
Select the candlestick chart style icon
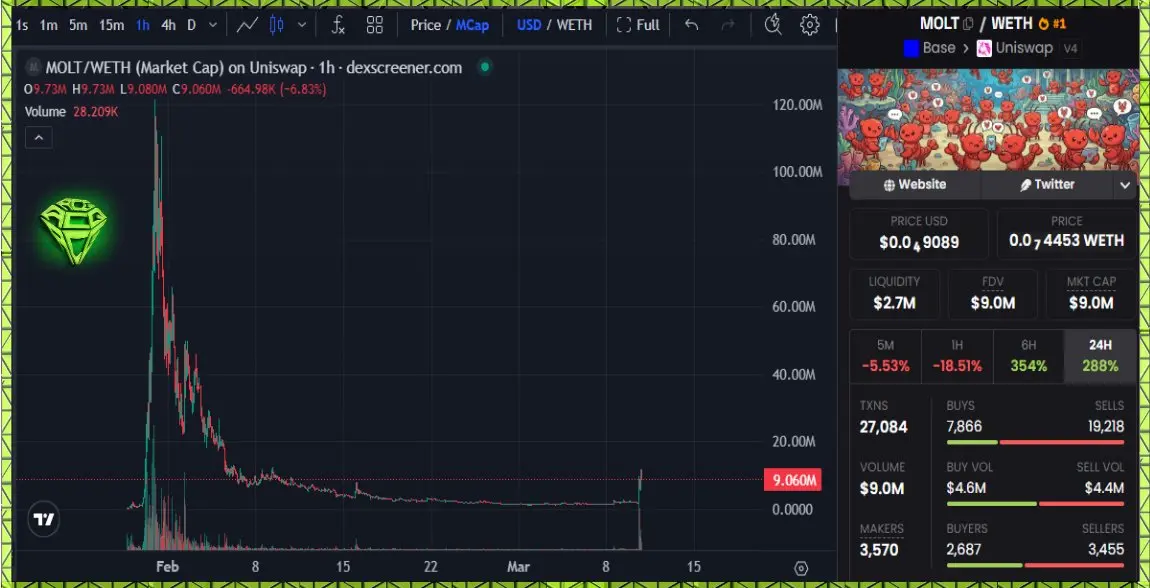tap(276, 25)
